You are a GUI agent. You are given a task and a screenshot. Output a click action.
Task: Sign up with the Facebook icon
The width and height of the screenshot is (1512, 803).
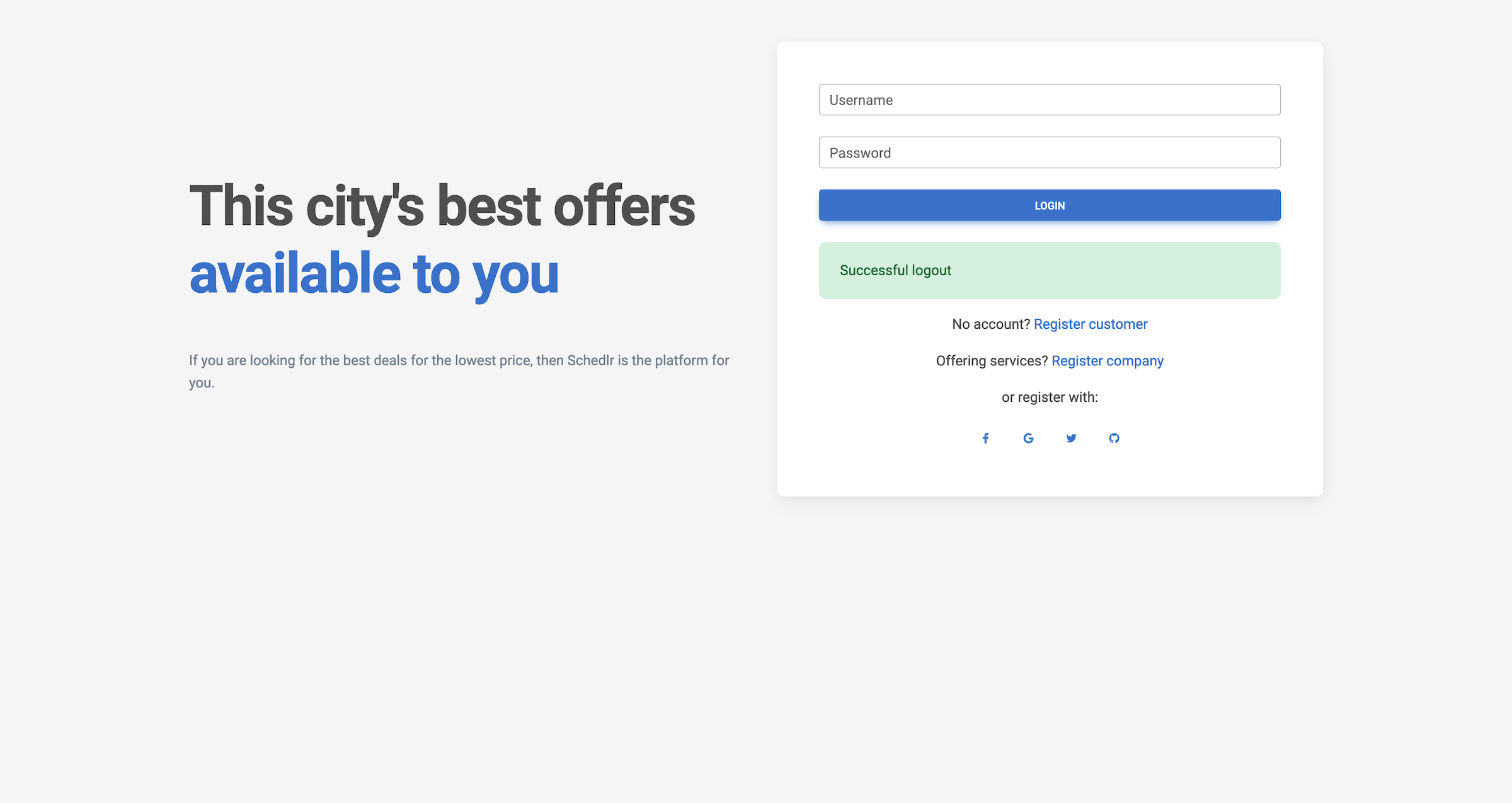[985, 438]
